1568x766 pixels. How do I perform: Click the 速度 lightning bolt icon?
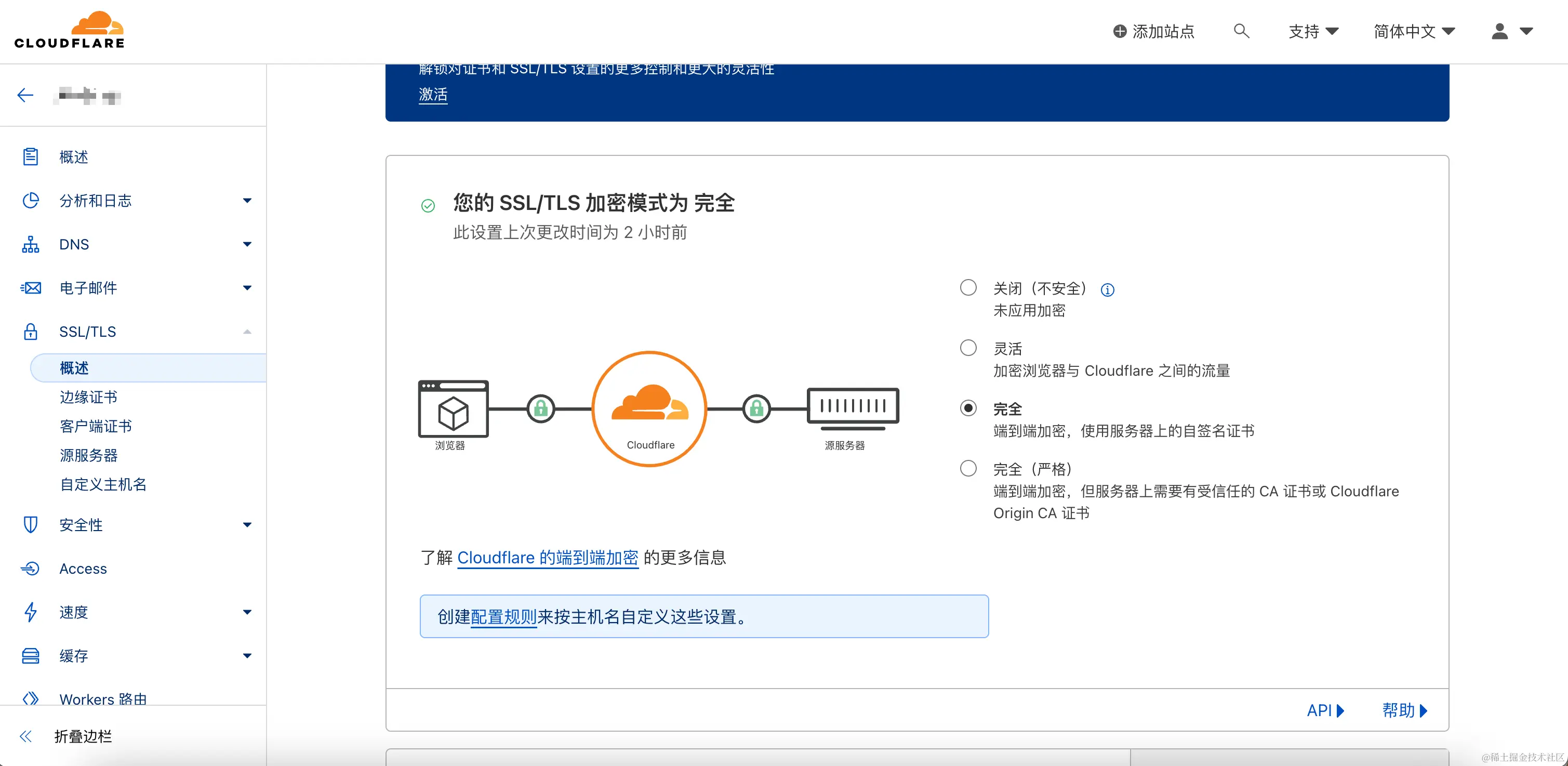[31, 611]
